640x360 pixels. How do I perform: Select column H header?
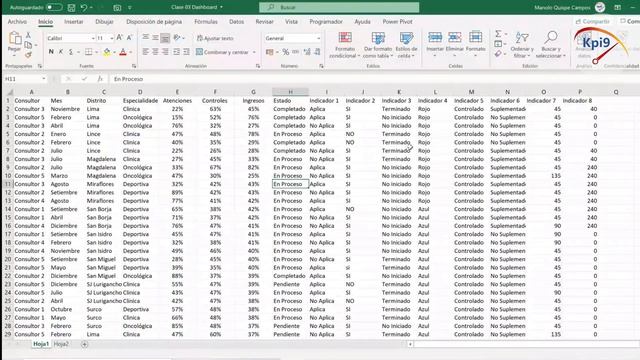tap(290, 92)
